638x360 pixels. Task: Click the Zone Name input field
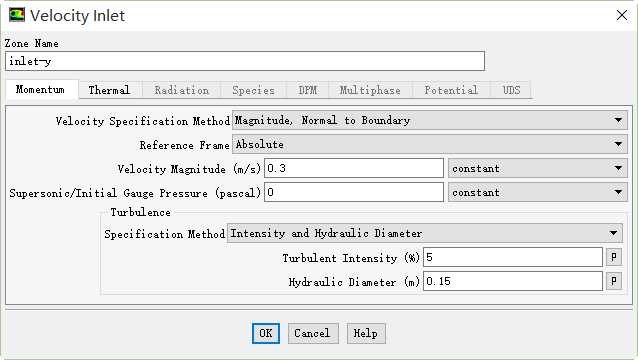[245, 61]
